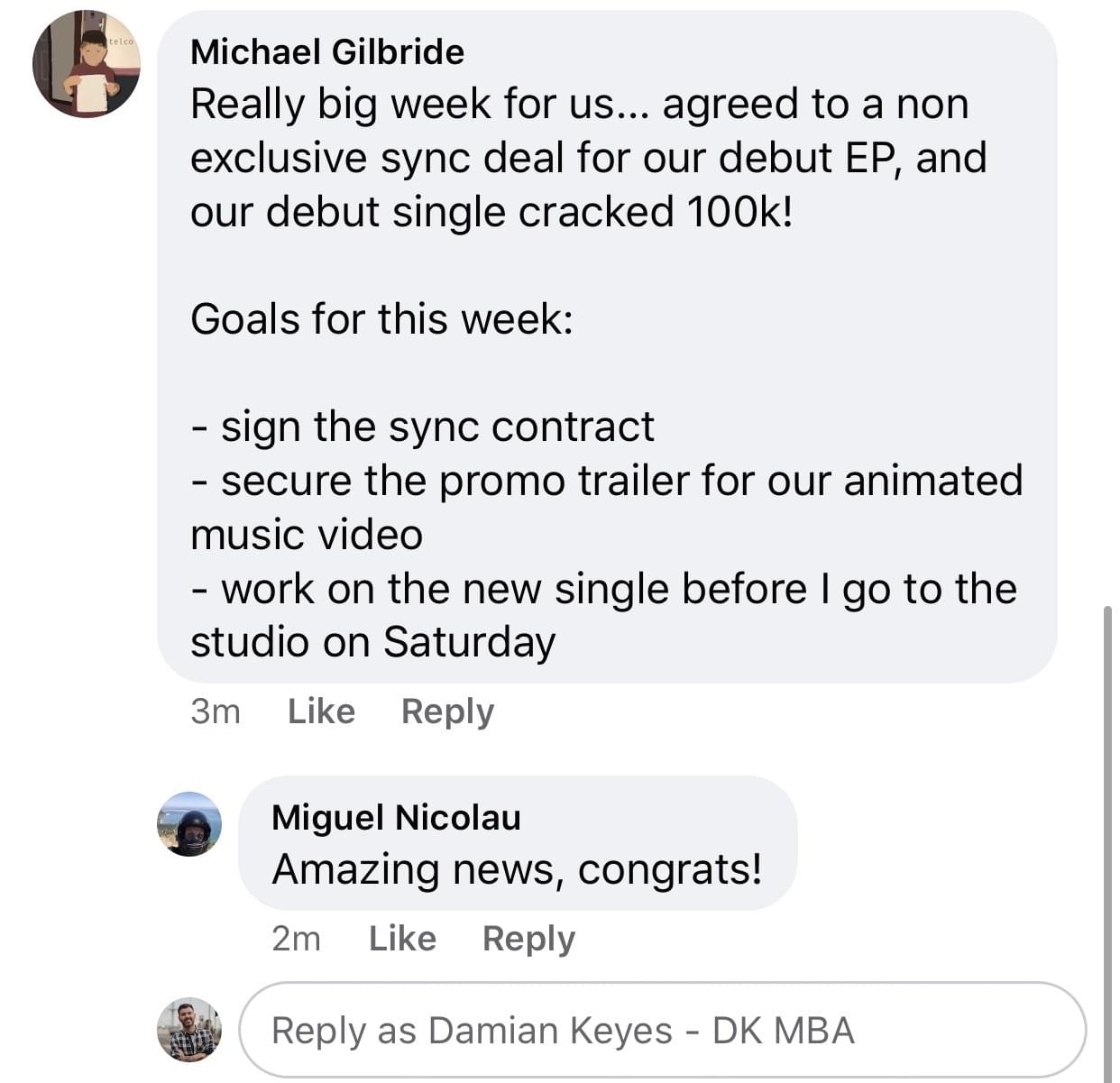1120x1083 pixels.
Task: Open Miguel Nicolau's profile picture
Action: pos(189,823)
